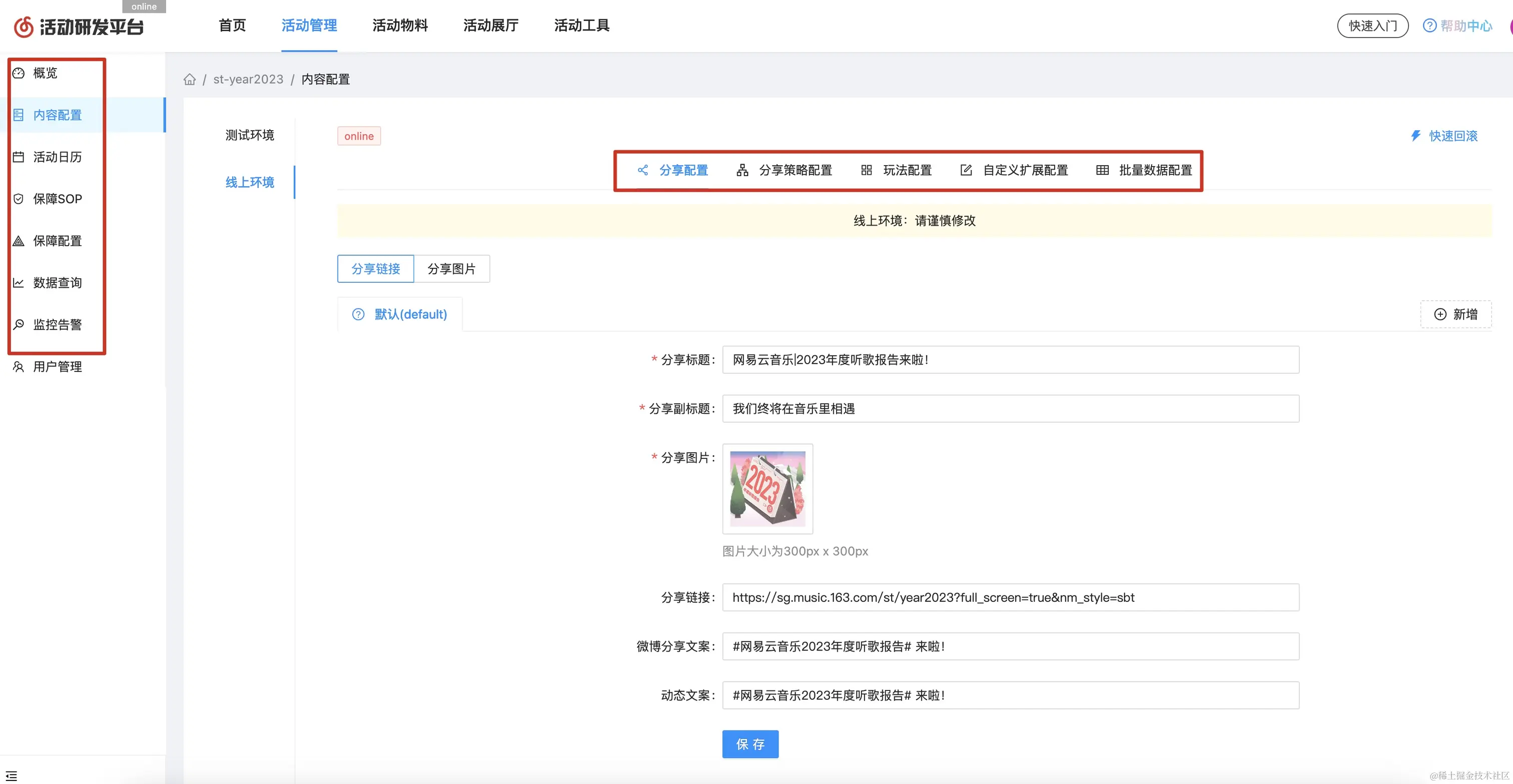Choose 分享链接 option
Viewport: 1513px width, 784px height.
(x=376, y=268)
